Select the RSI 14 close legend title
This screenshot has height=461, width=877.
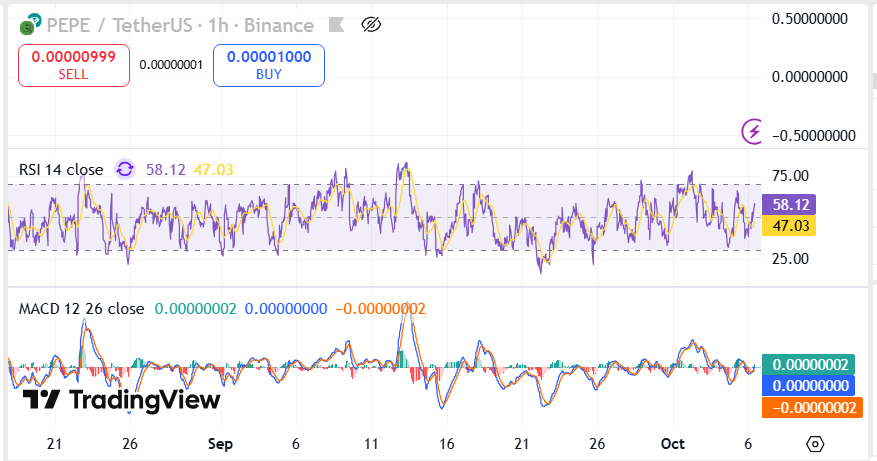coord(62,170)
